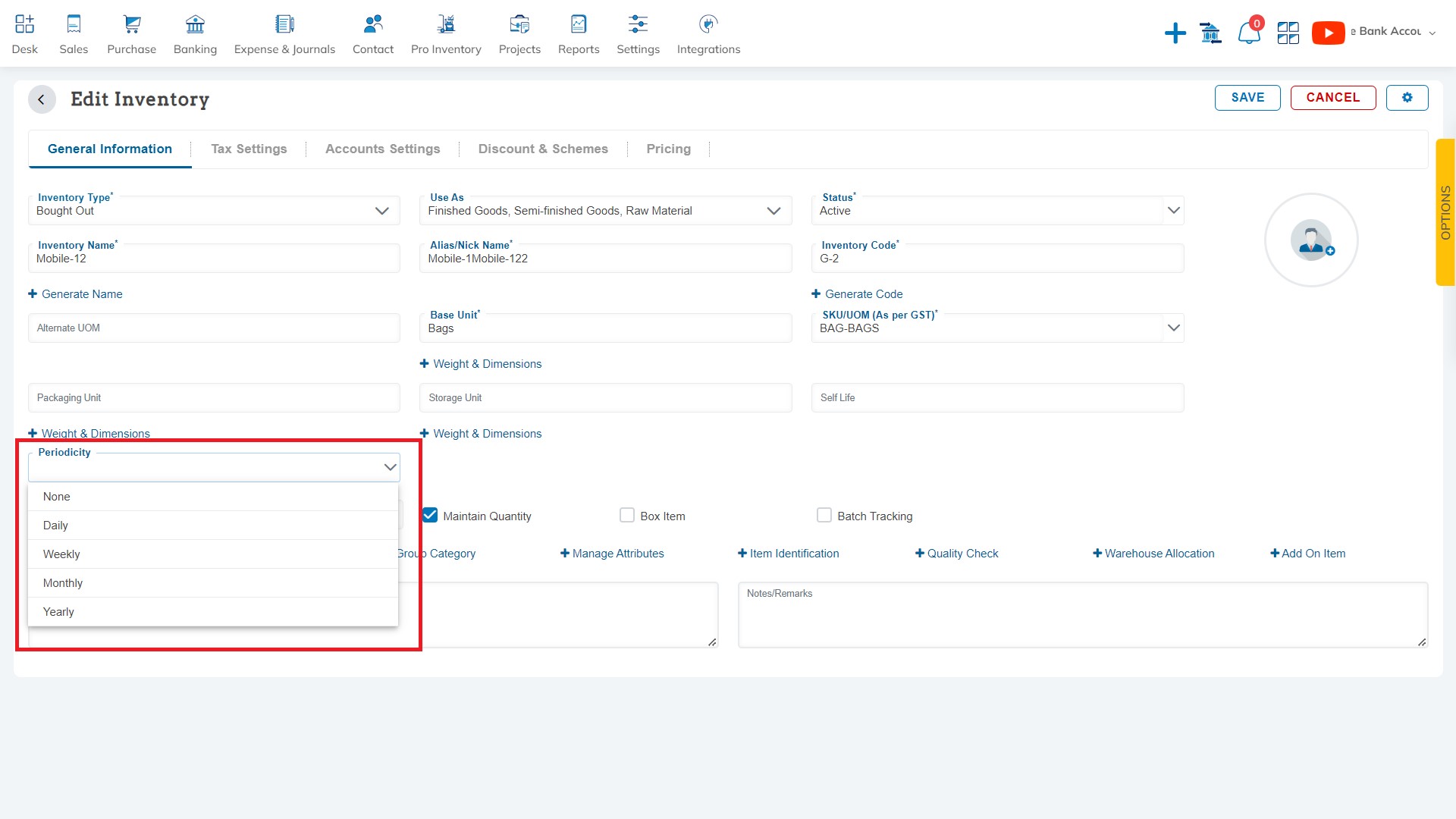Open the Desk module icon
This screenshot has width=1456, height=819.
click(x=24, y=24)
